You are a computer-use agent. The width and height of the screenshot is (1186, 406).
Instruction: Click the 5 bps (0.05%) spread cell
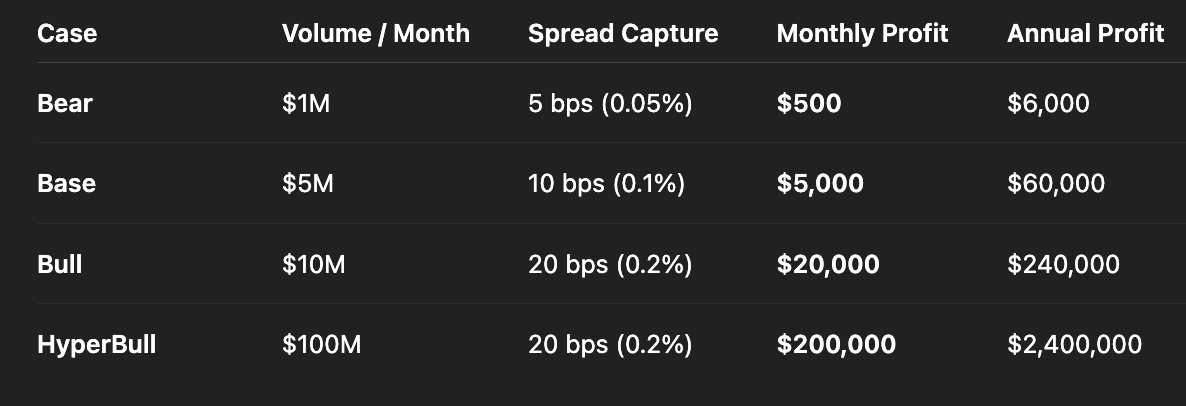click(x=610, y=103)
